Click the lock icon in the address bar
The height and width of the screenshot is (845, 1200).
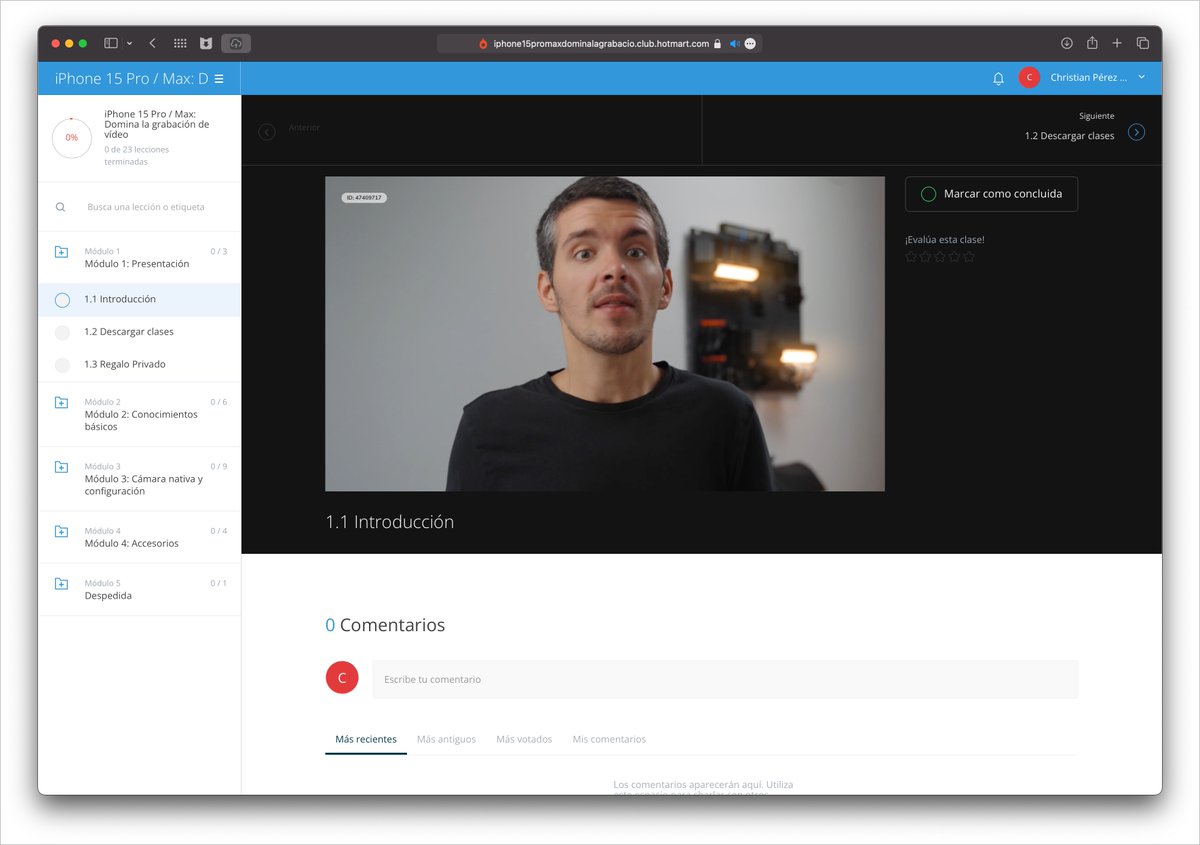717,44
